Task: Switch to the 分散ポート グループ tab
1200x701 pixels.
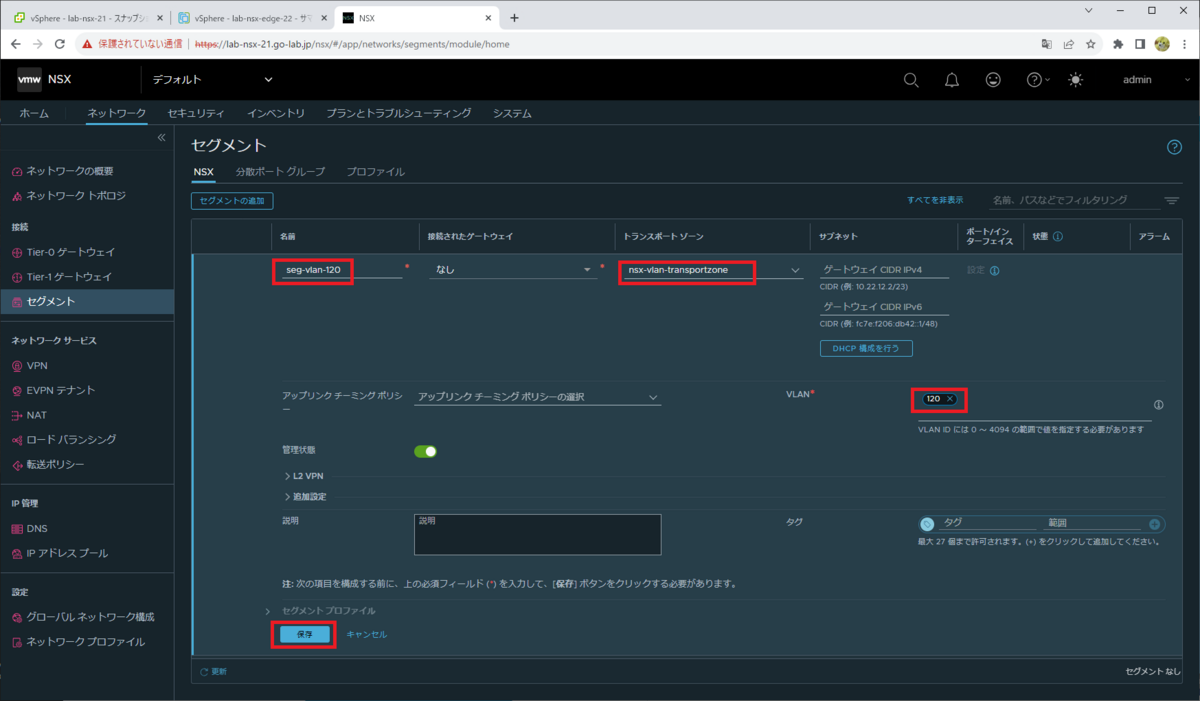Action: [280, 172]
